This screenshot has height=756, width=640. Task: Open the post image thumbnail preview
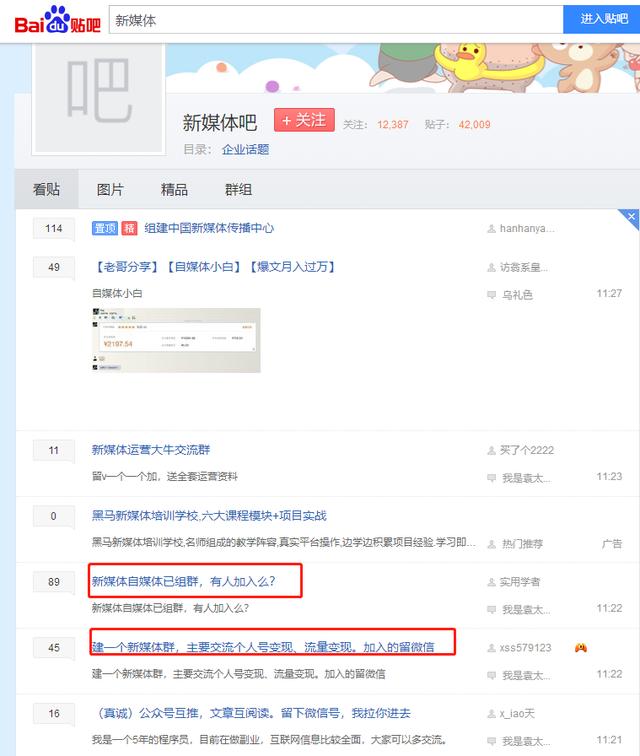[176, 340]
